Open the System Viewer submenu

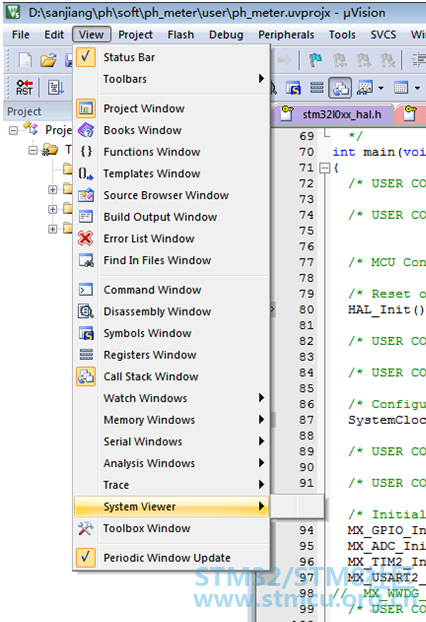coord(172,507)
